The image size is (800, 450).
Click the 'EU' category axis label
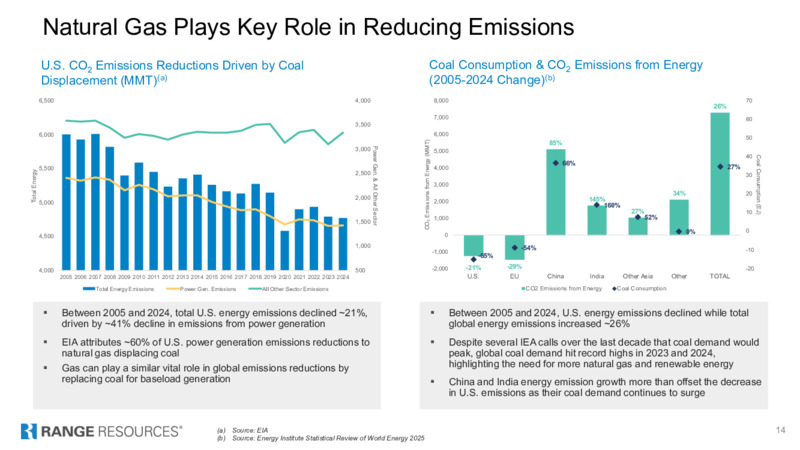(514, 276)
